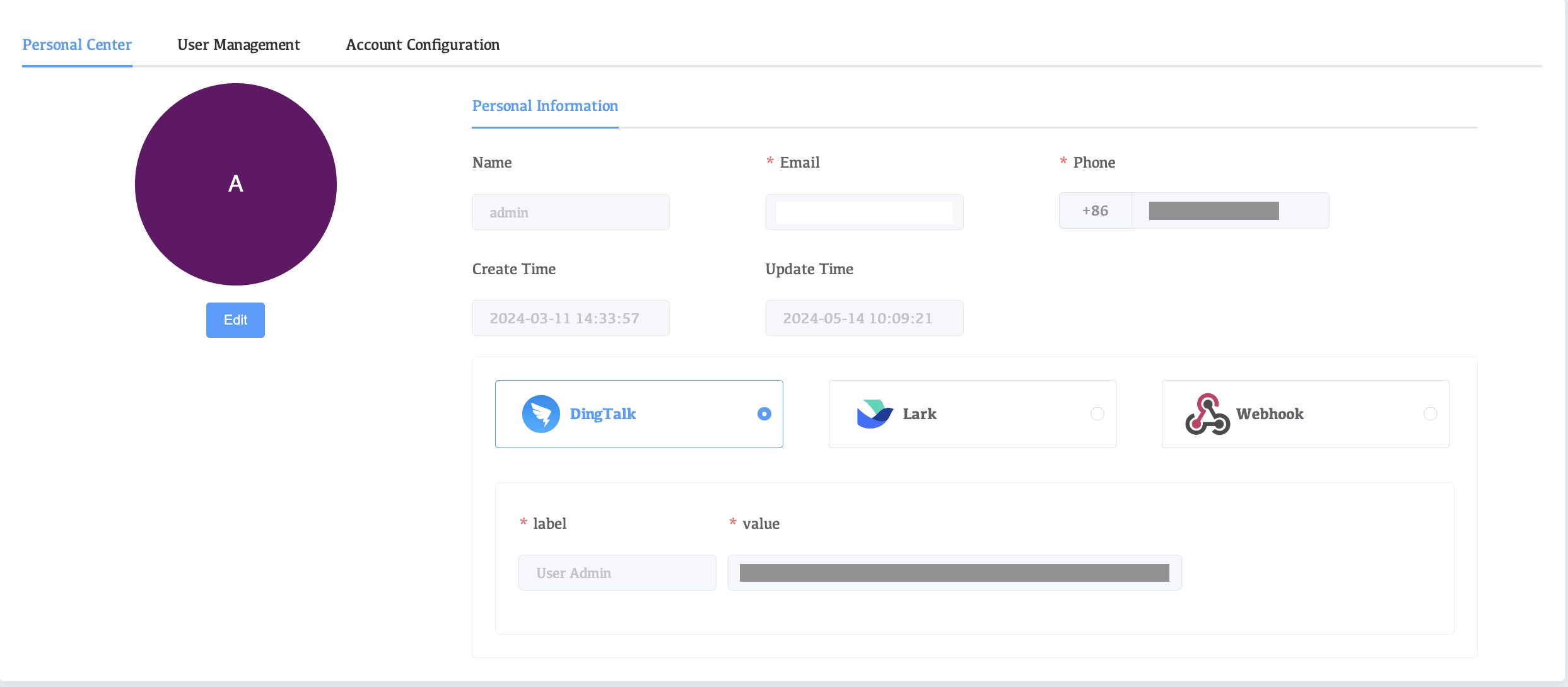The height and width of the screenshot is (687, 1568).
Task: Select the Lark radio button
Action: [1097, 414]
